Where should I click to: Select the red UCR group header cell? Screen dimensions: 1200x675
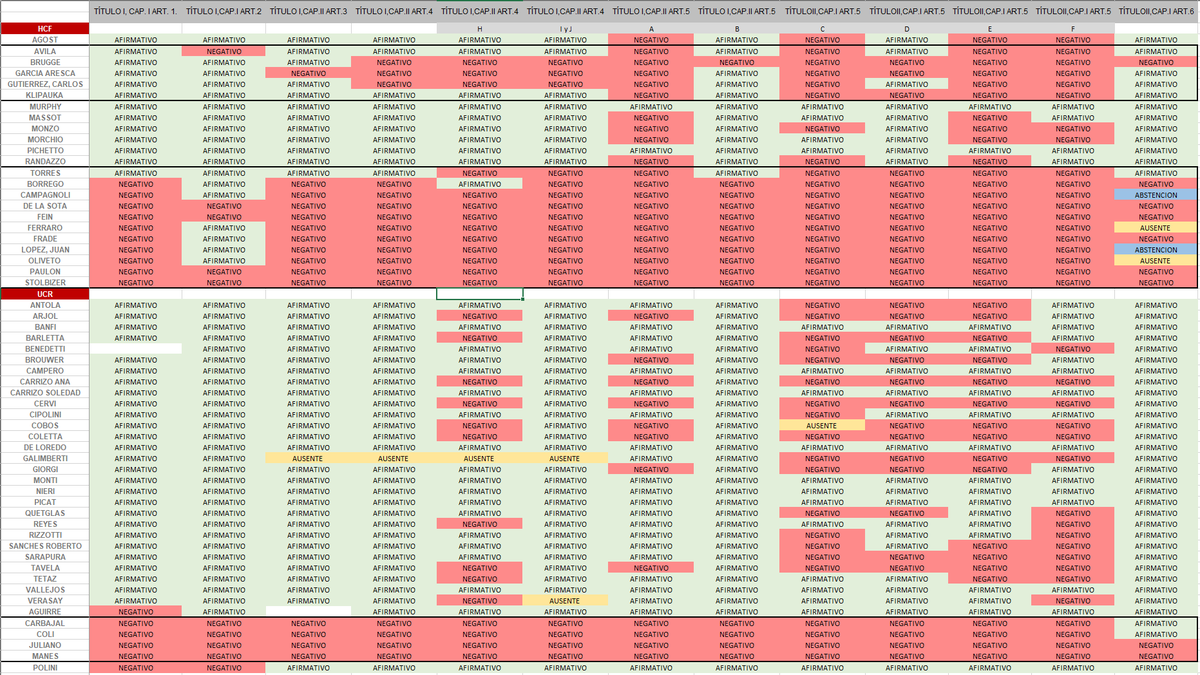[x=45, y=294]
